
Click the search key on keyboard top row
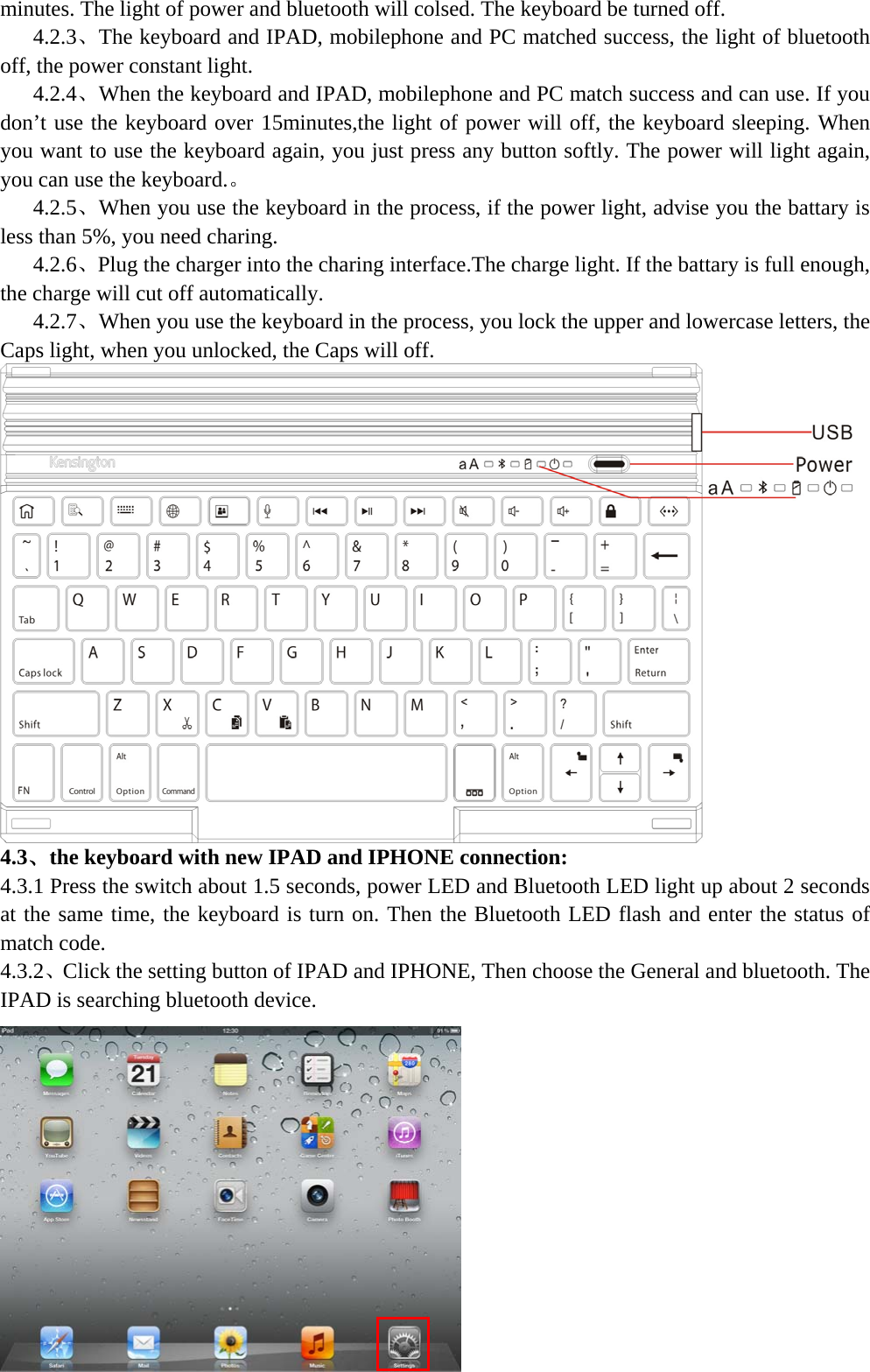pyautogui.click(x=82, y=511)
